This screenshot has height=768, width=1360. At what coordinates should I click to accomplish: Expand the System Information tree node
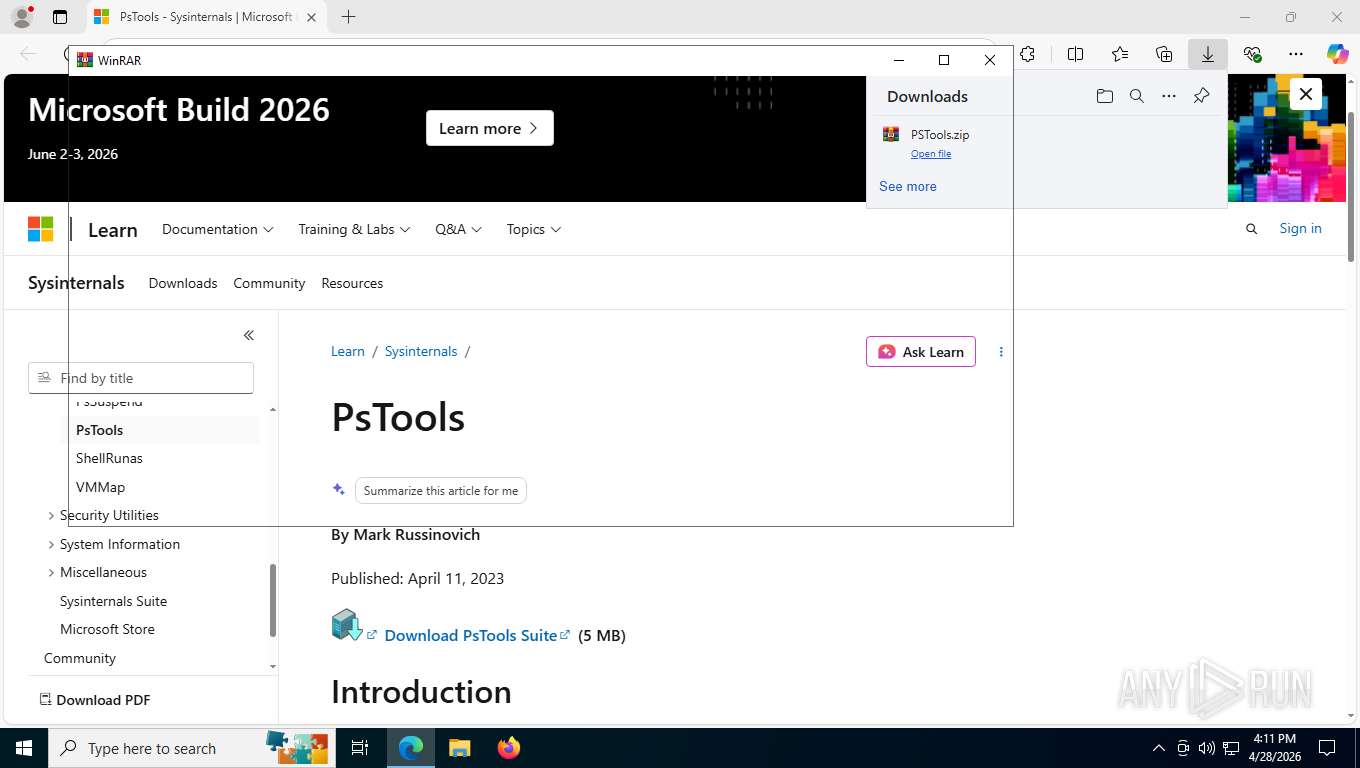51,545
